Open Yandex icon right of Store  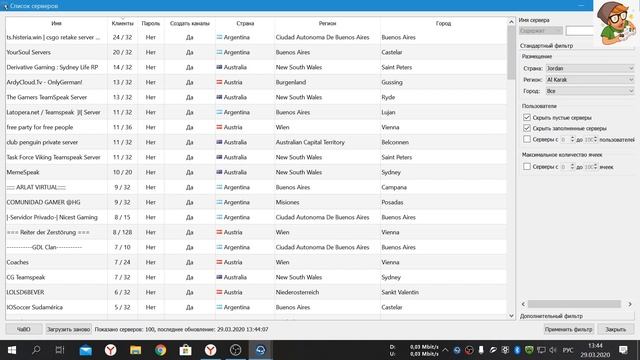[x=211, y=350]
